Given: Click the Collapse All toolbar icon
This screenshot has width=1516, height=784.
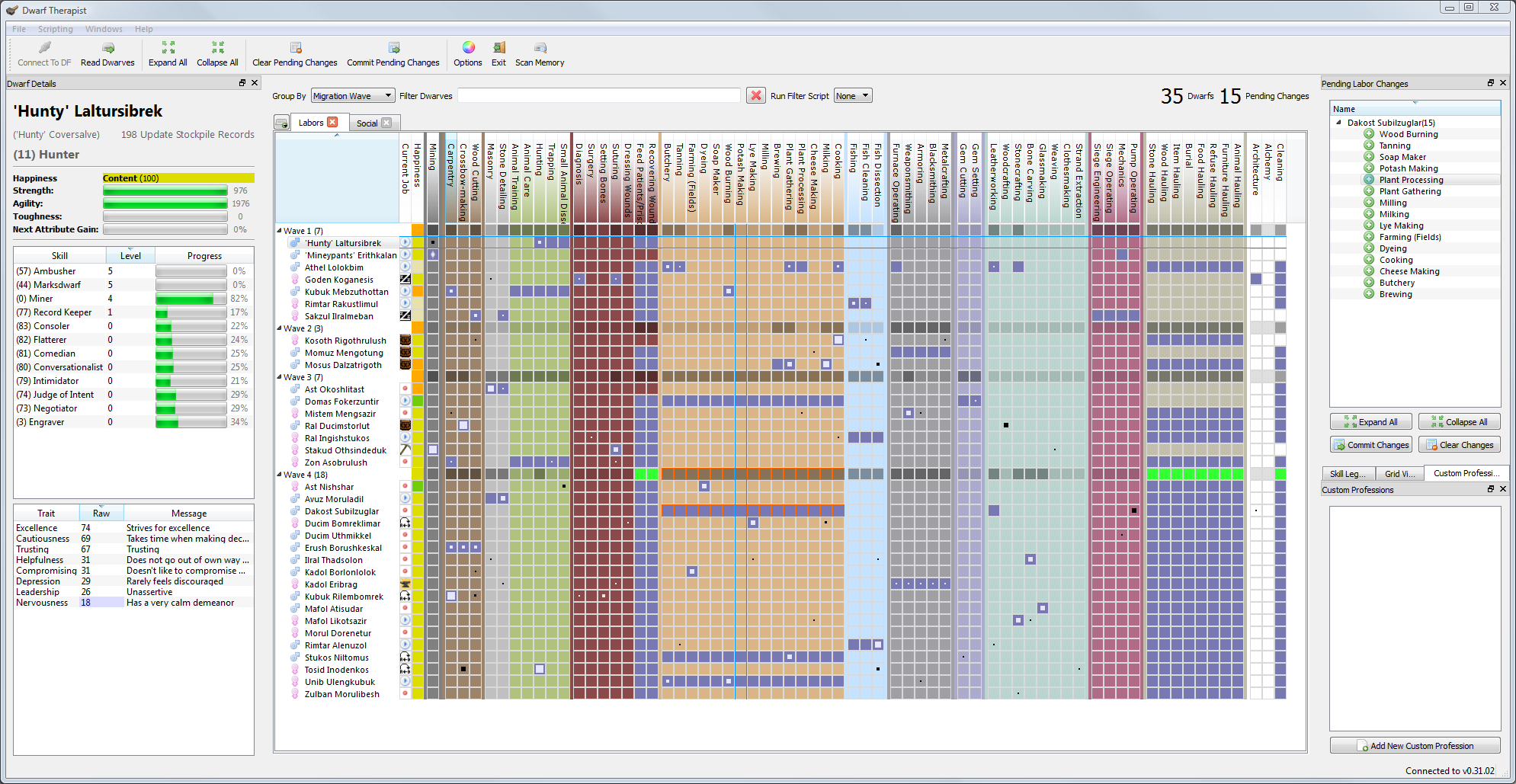Looking at the screenshot, I should click(x=217, y=49).
